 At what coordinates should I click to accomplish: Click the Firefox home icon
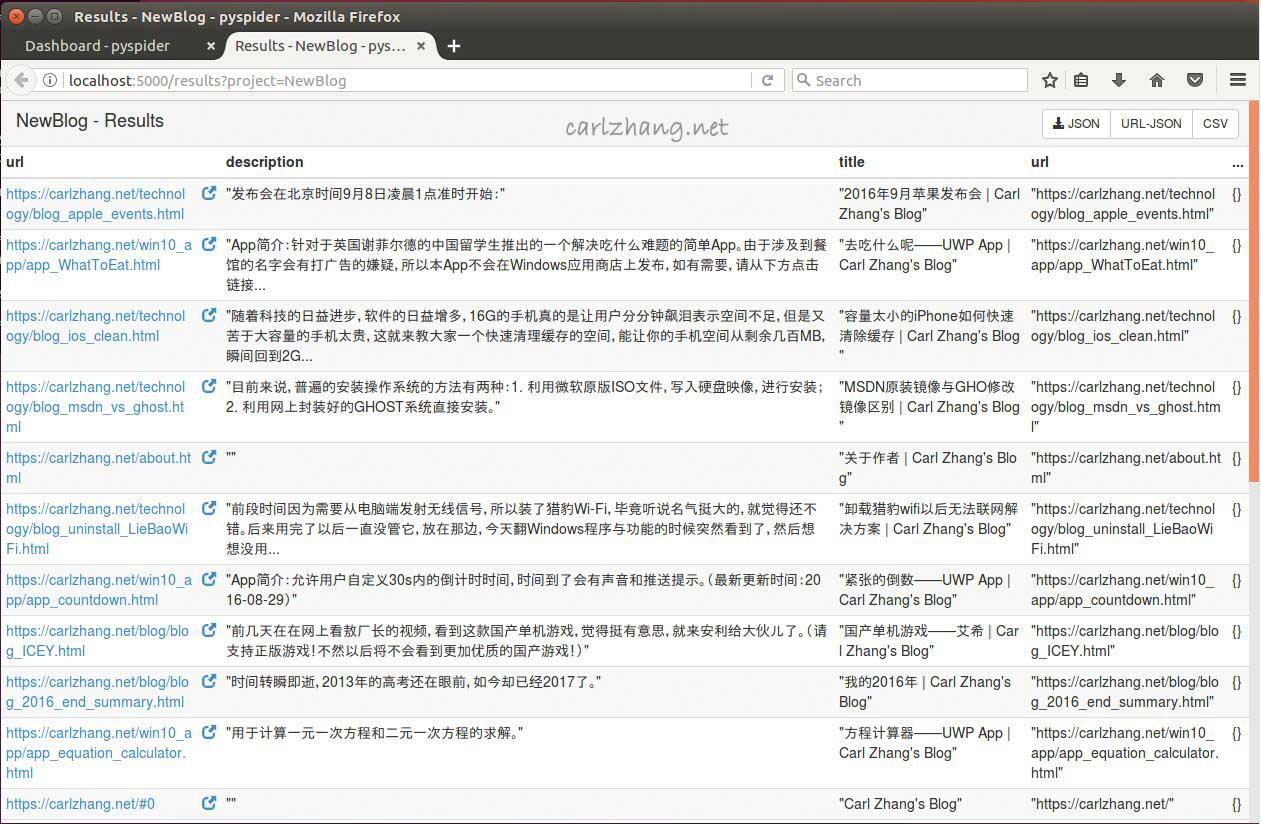click(x=1157, y=80)
